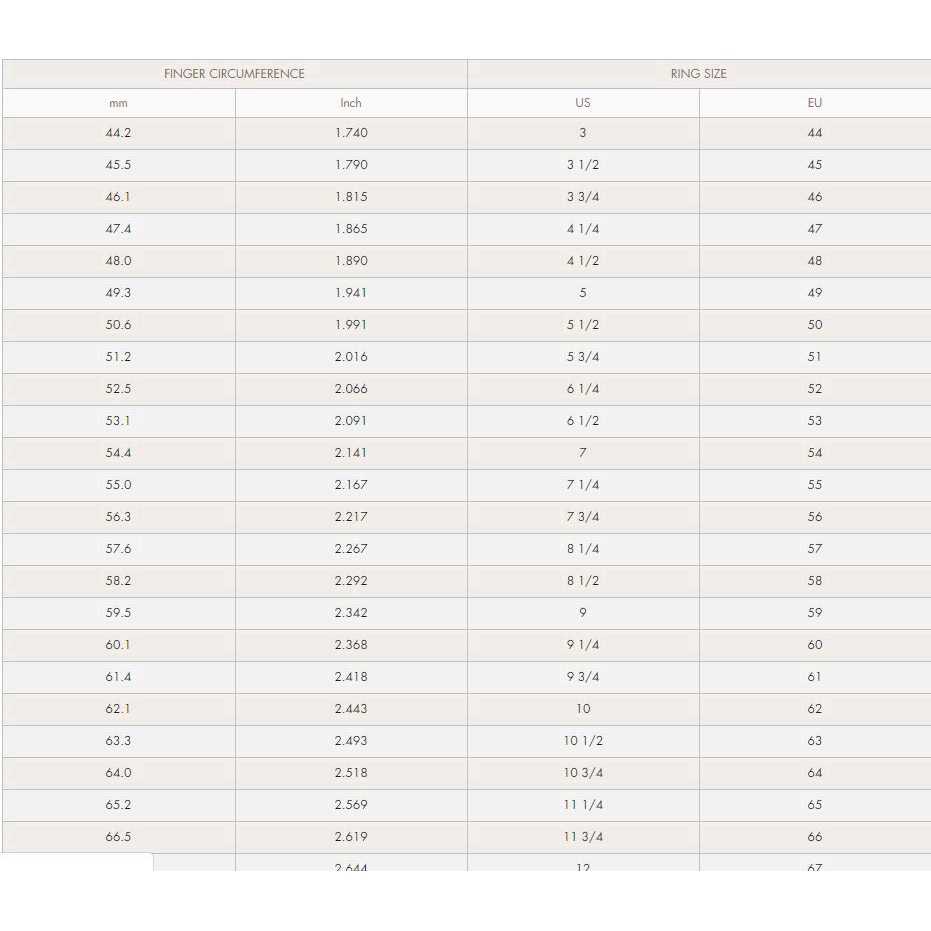Select the 56.3 mm cell

(x=118, y=517)
